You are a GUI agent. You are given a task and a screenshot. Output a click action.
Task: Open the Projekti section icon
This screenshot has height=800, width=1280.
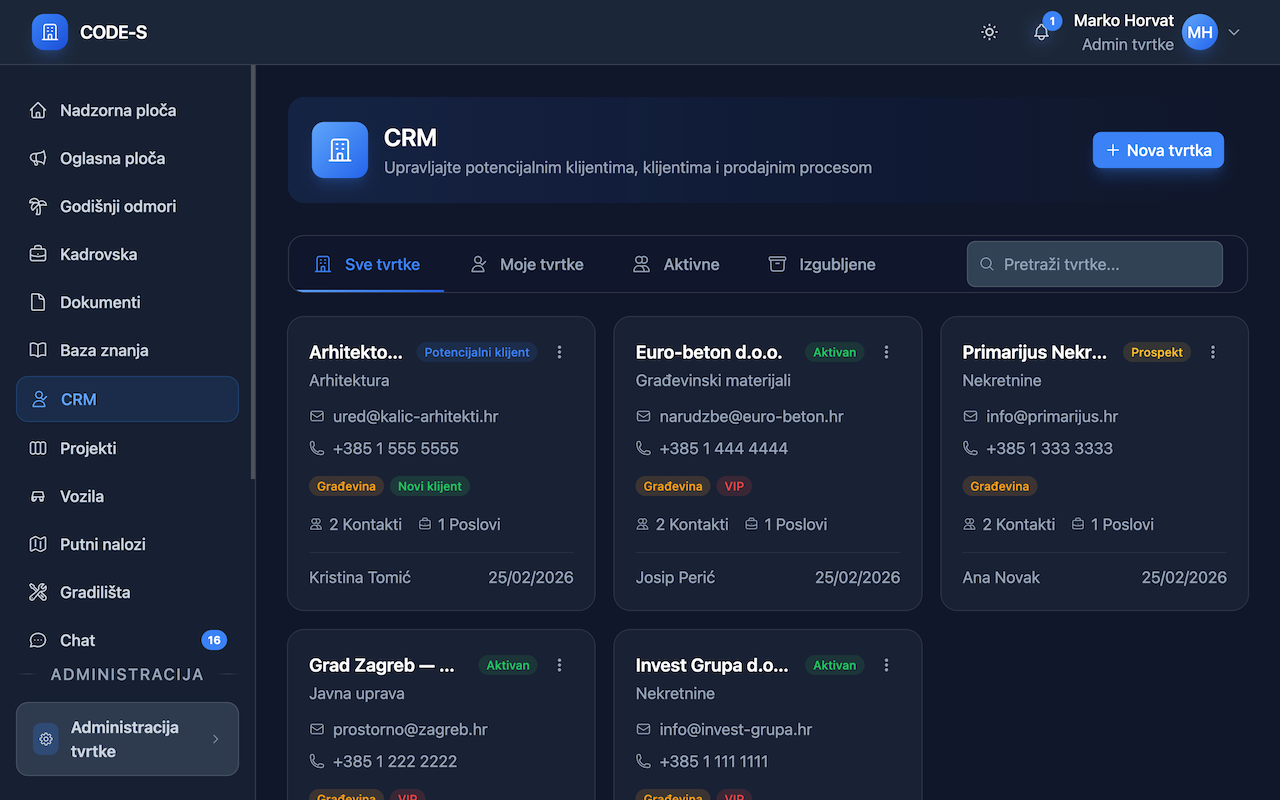[37, 448]
